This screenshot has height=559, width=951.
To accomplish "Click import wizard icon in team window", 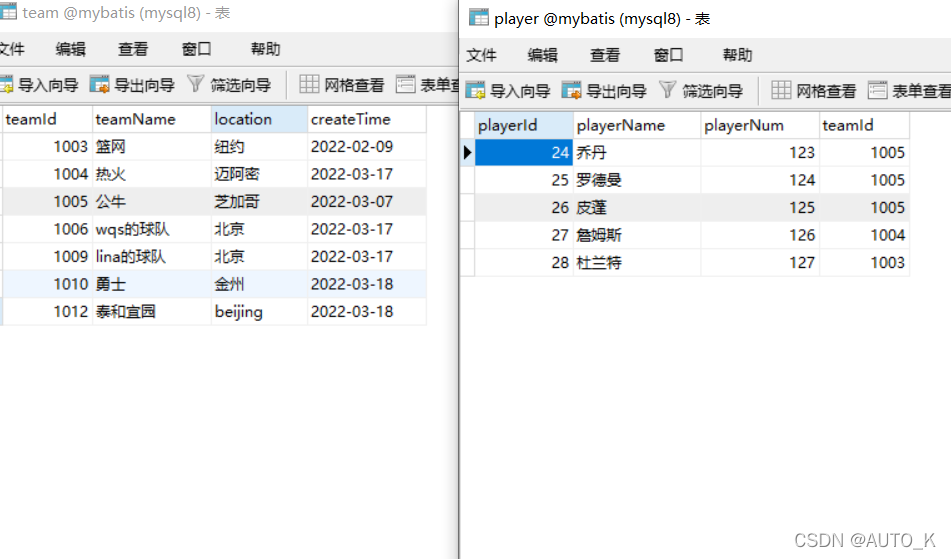I will (7, 85).
